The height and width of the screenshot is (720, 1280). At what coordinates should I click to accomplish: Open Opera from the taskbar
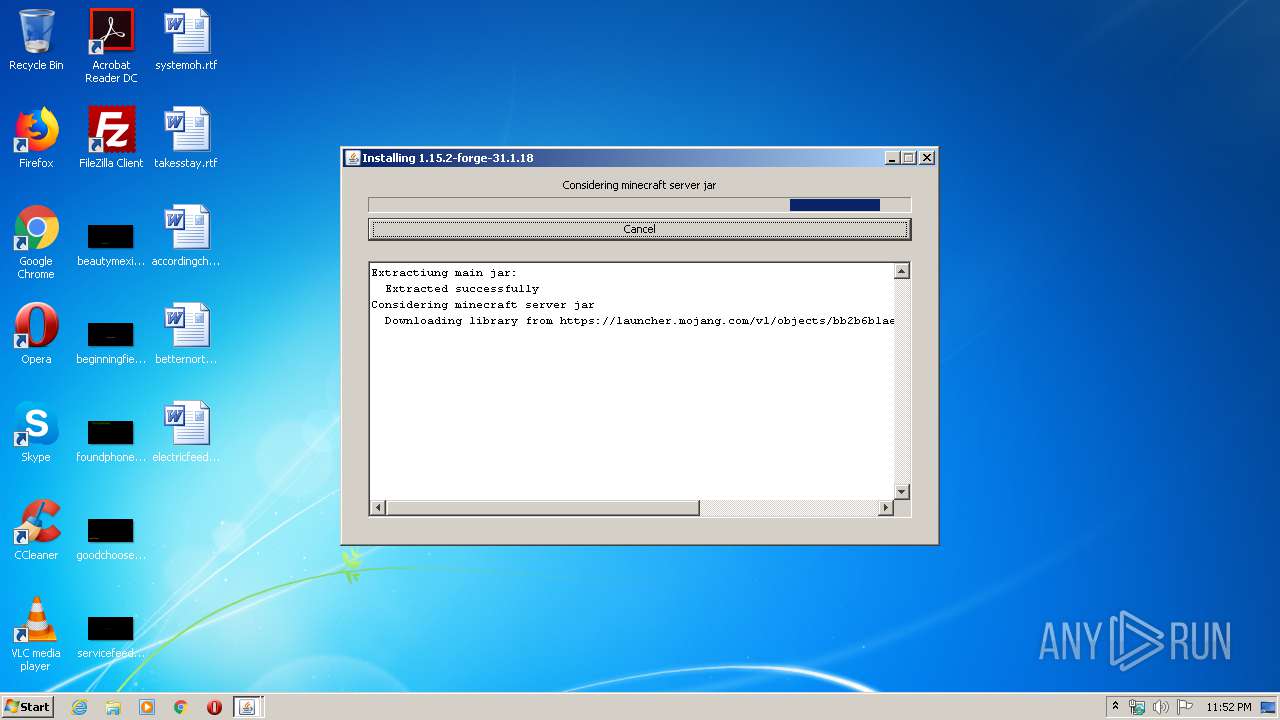214,707
